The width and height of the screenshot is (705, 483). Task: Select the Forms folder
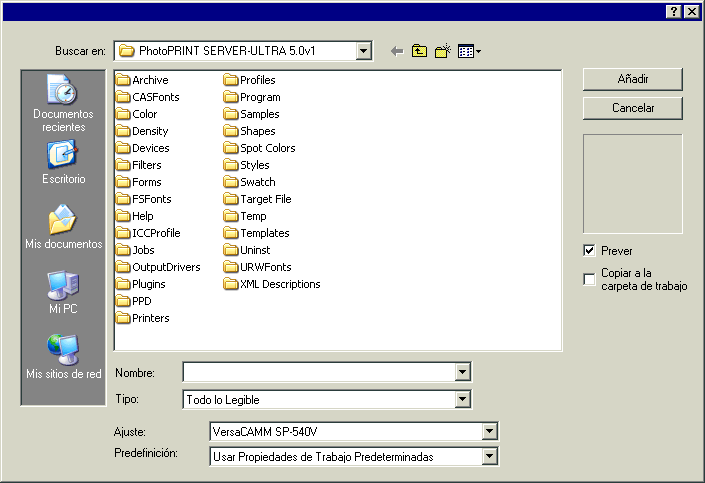pyautogui.click(x=138, y=182)
